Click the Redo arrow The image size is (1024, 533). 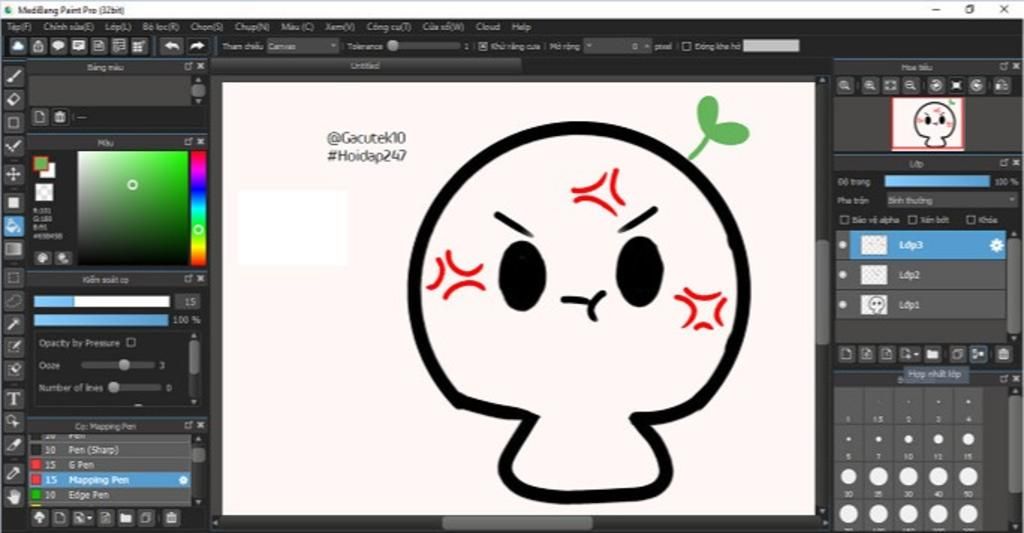(x=197, y=46)
